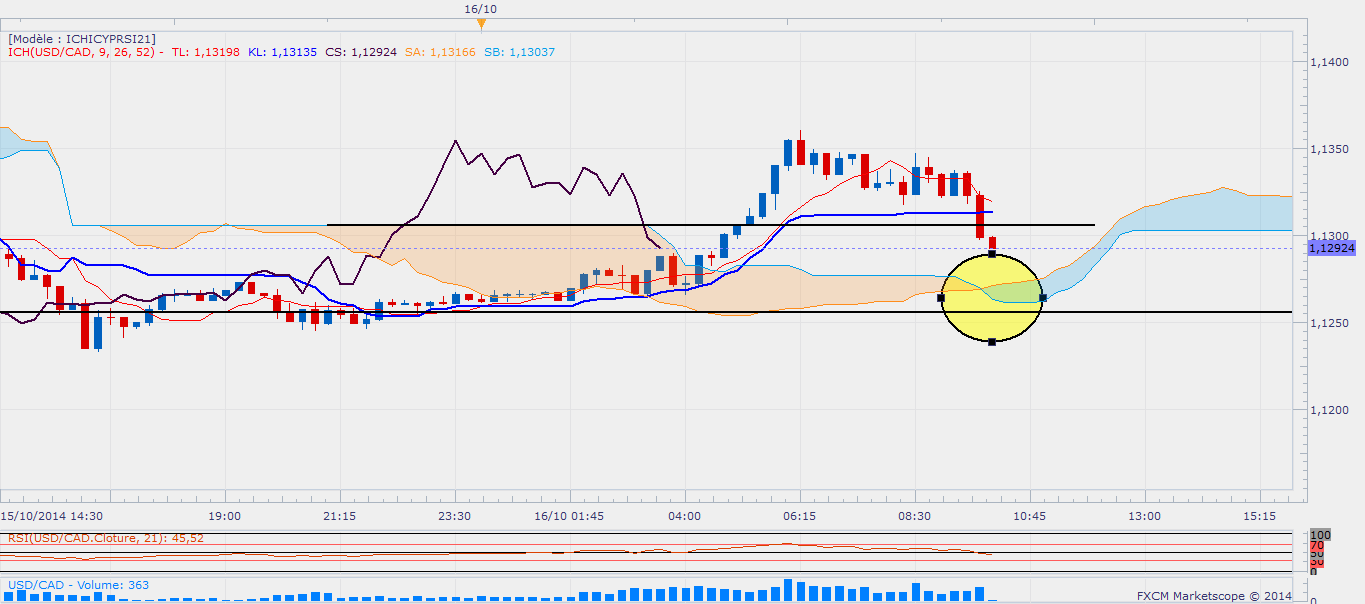Viewport: 1365px width, 604px height.
Task: Select the RSI(USD/CAD.Cloture, 21) indicator label
Action: pos(106,538)
